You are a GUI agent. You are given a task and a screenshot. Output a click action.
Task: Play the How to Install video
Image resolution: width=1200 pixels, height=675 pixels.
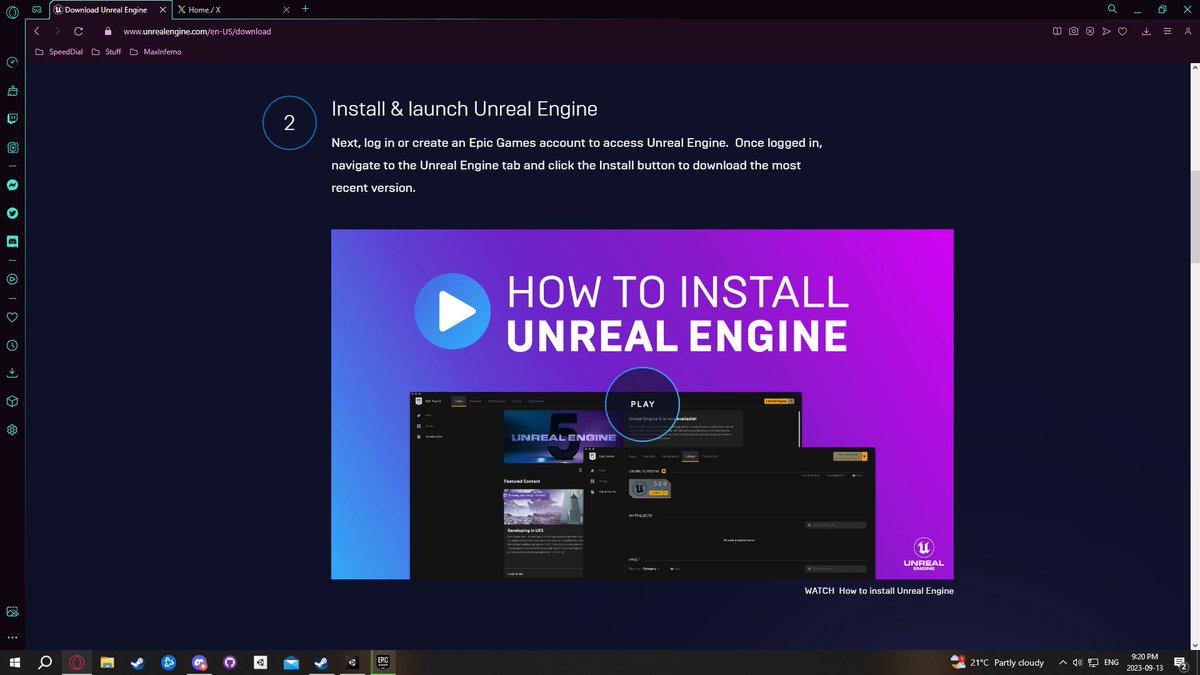point(452,313)
